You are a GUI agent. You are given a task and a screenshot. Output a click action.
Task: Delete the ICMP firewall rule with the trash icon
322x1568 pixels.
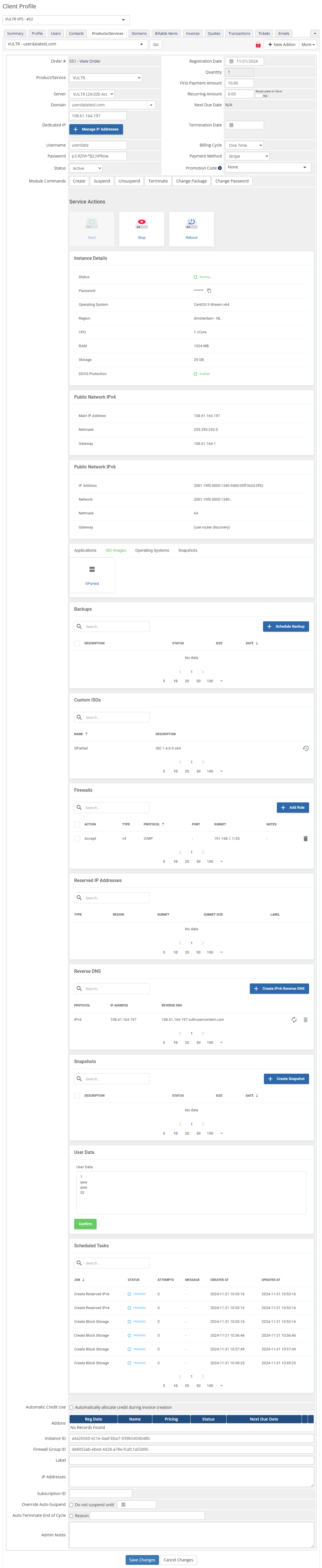coord(306,838)
